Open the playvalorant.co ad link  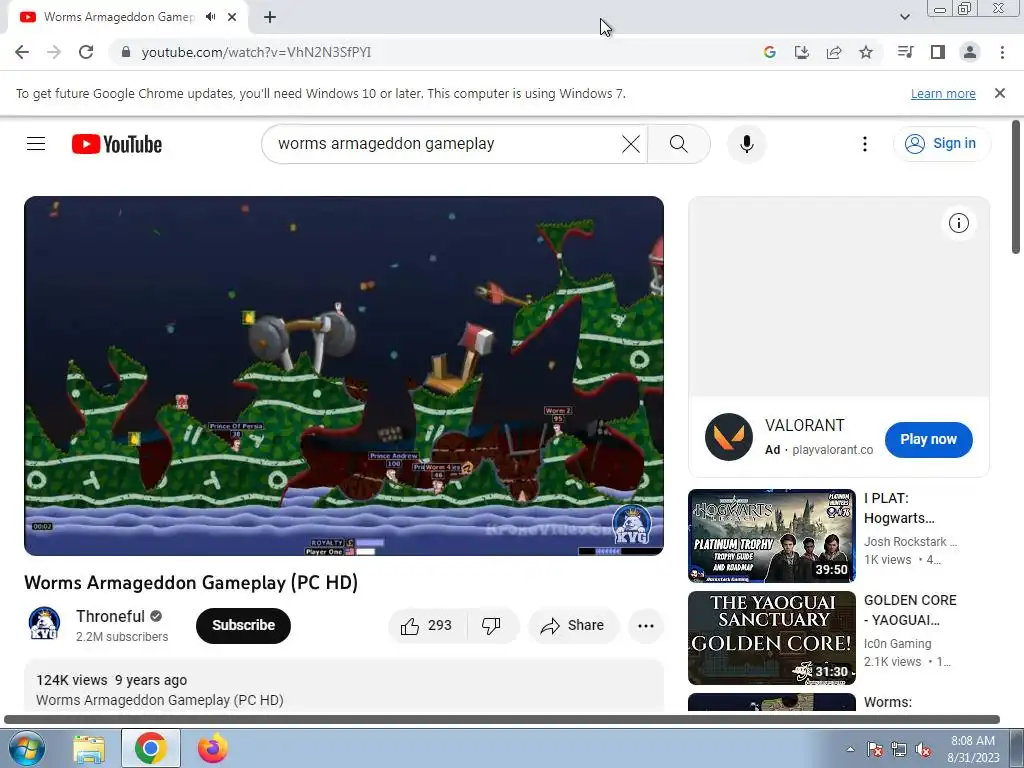(832, 450)
